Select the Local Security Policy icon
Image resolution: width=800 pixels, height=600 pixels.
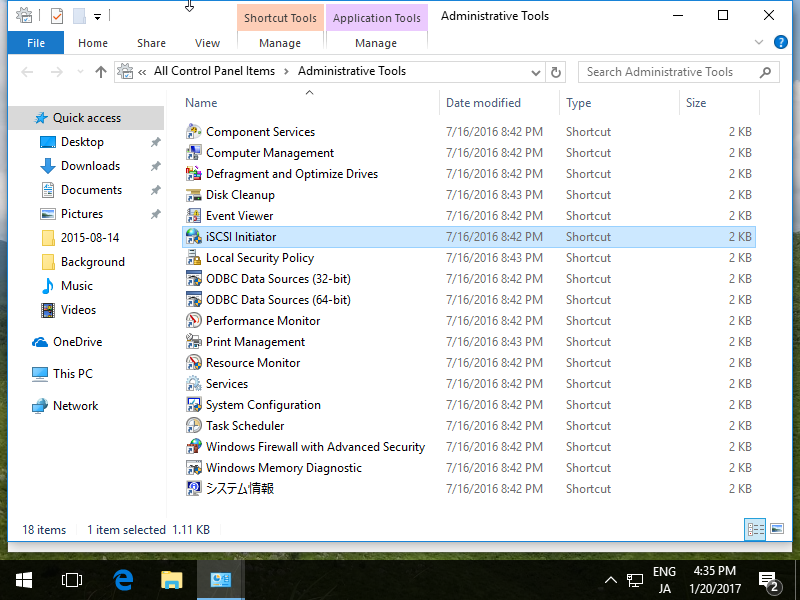[193, 258]
